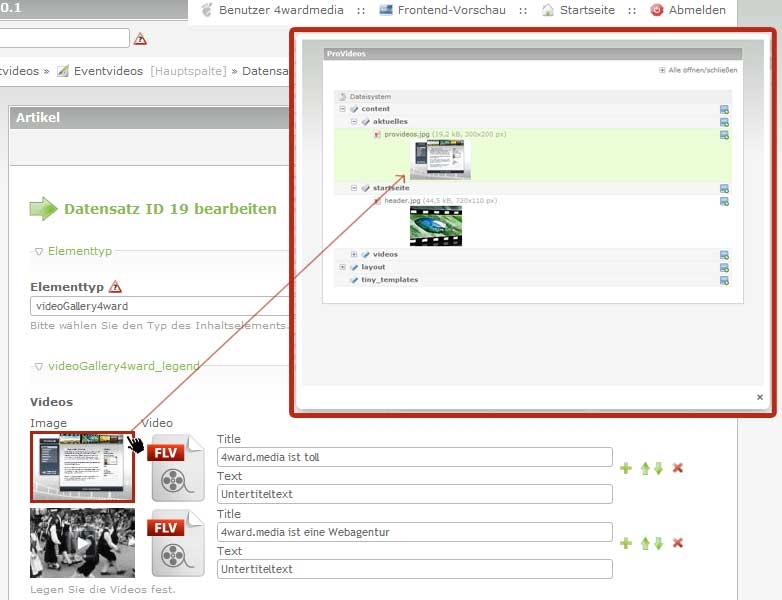Collapse the content folder in file tree
Viewport: 782px width, 600px height.
coord(342,109)
